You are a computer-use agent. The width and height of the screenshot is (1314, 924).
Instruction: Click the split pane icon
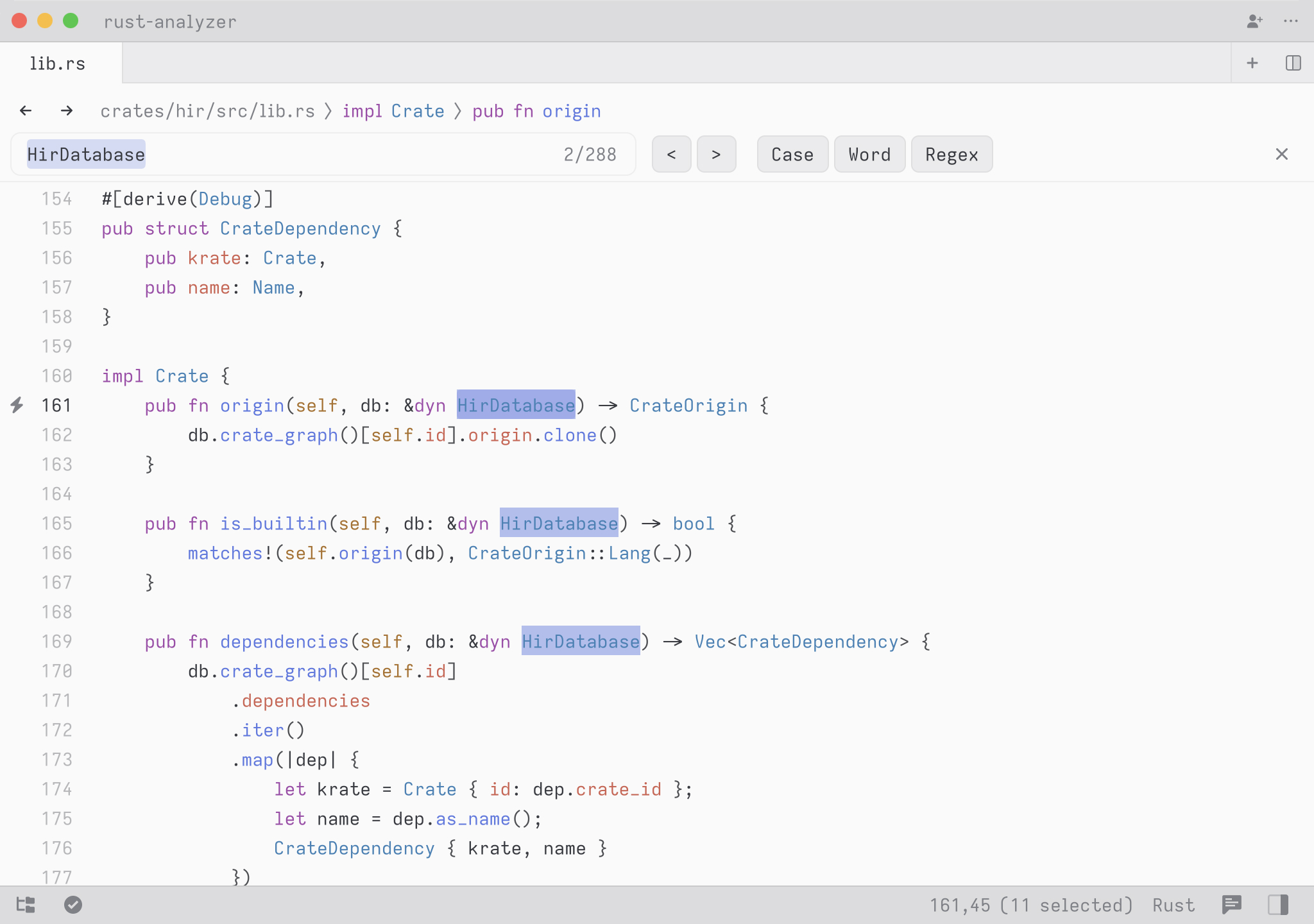1293,63
